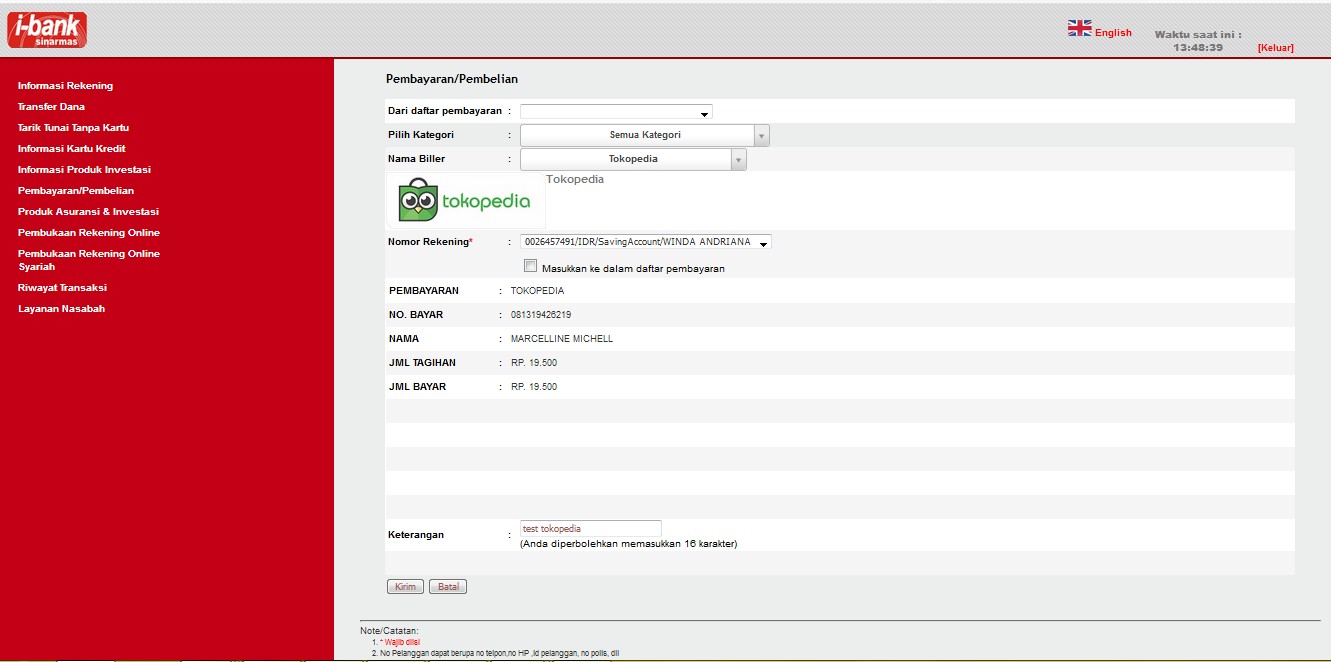Cancel payment with Batal button

448,587
